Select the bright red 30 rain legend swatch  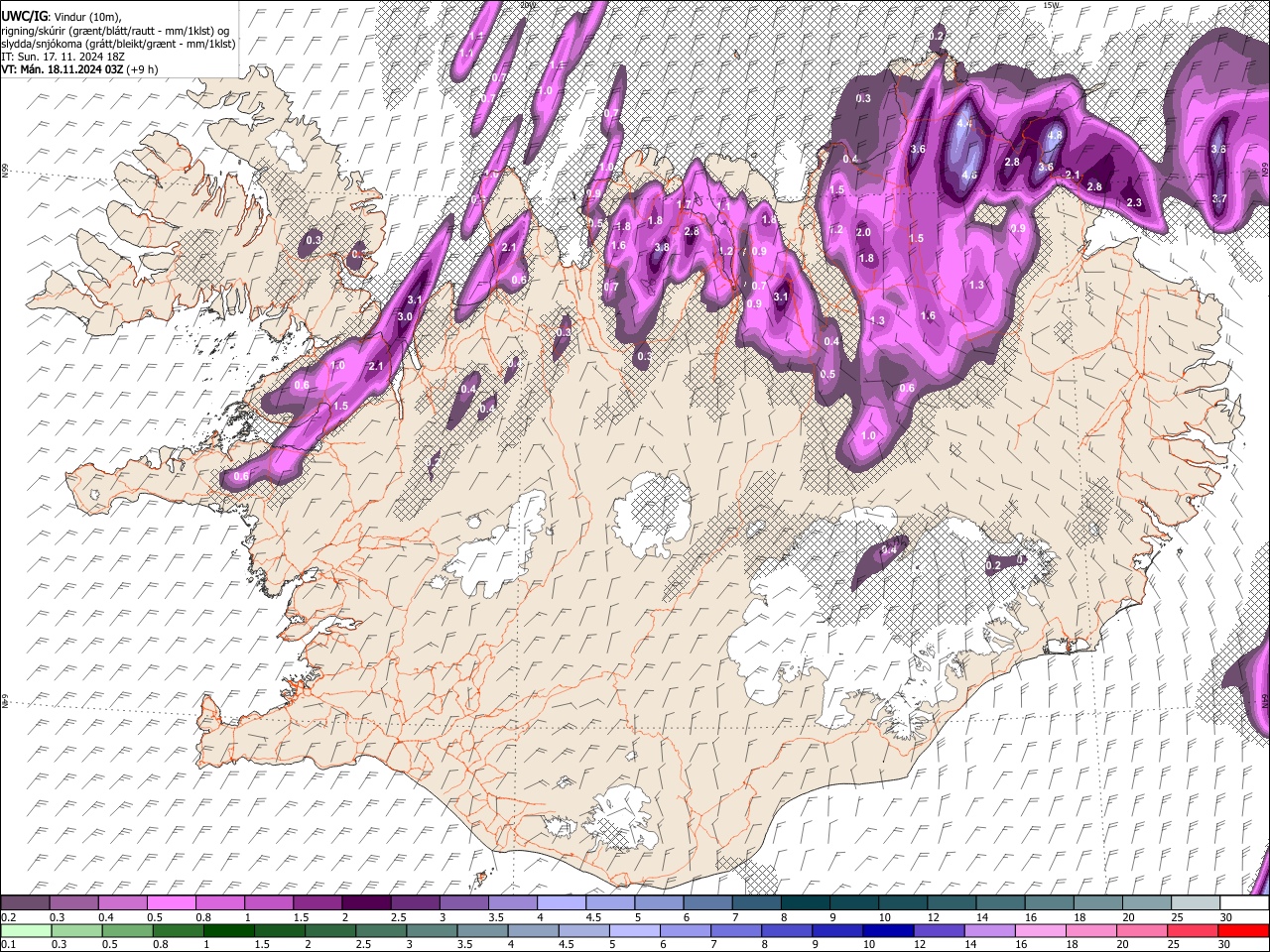tap(1242, 930)
